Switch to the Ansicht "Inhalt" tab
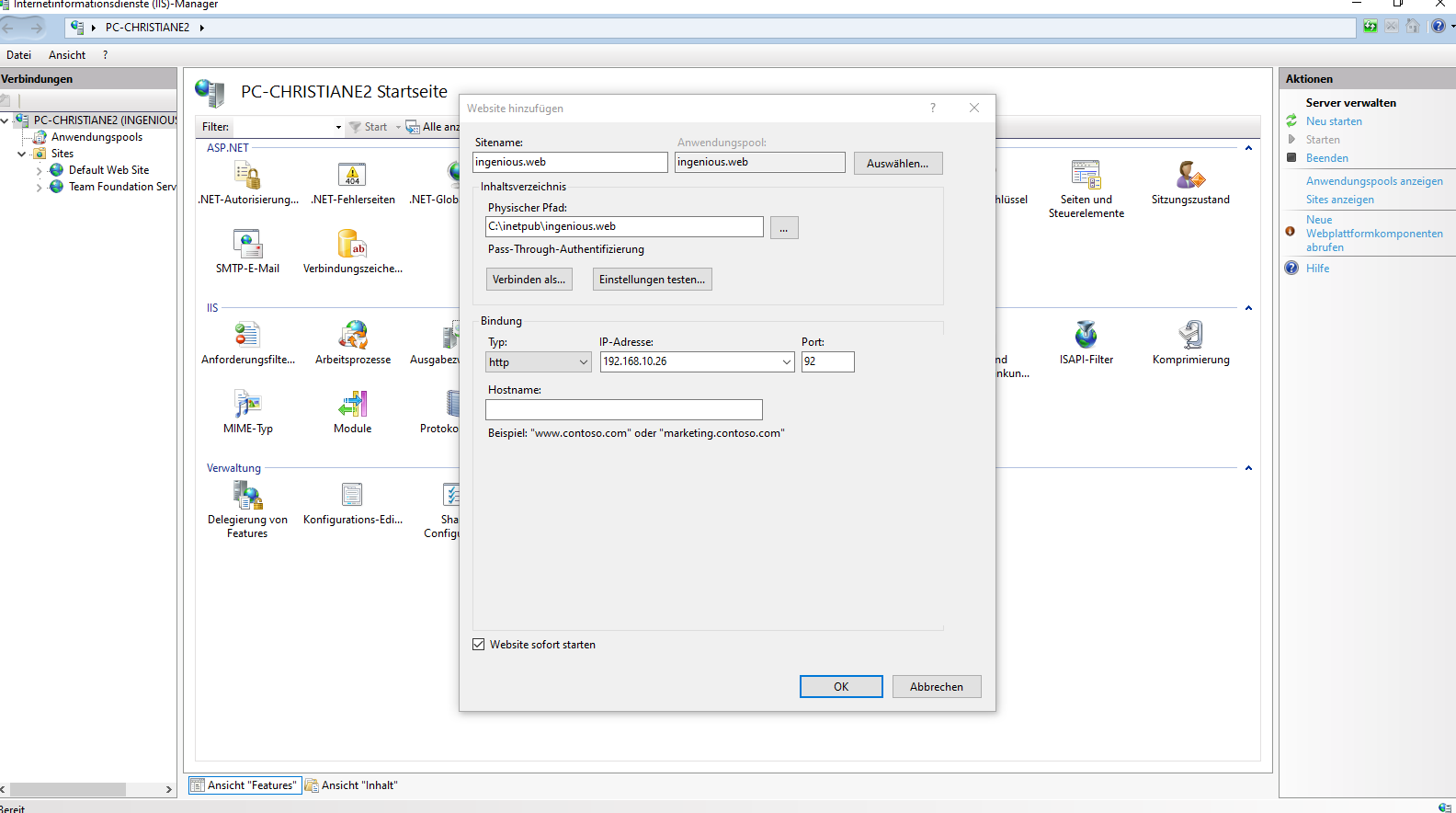The image size is (1456, 813). tap(352, 785)
